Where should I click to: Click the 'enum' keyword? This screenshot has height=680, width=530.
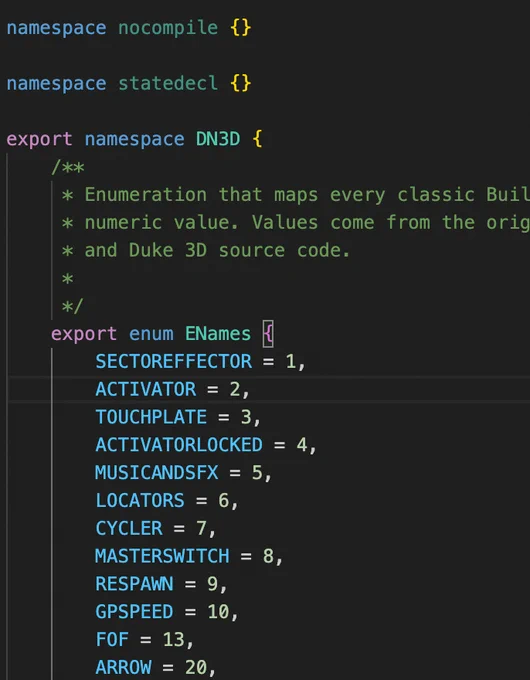[151, 334]
